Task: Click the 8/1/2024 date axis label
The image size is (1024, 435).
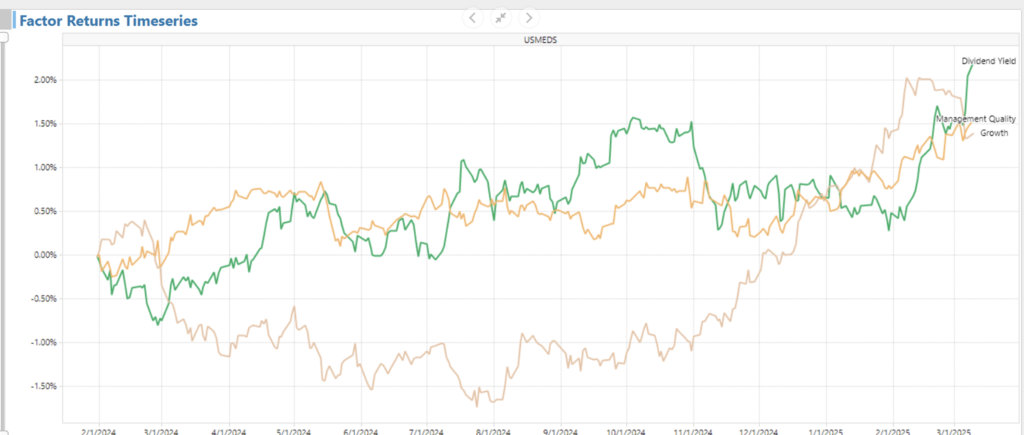Action: pyautogui.click(x=492, y=431)
